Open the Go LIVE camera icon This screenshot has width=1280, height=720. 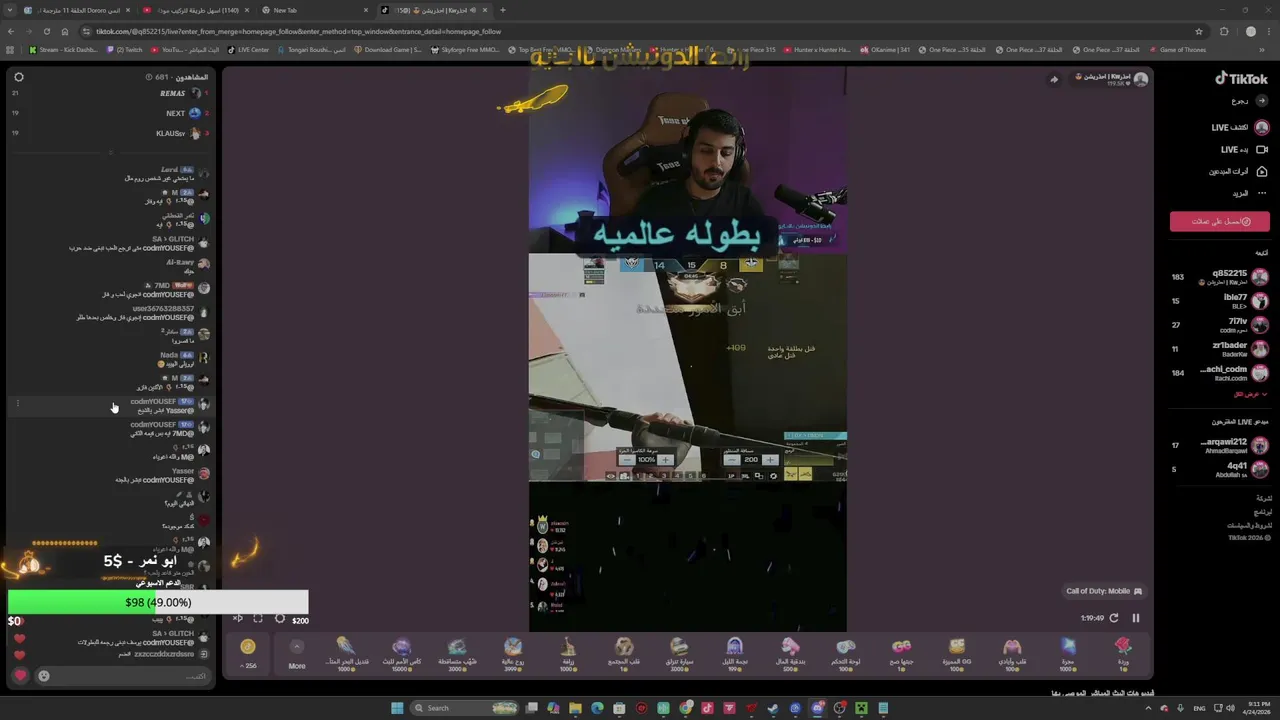click(x=1261, y=149)
